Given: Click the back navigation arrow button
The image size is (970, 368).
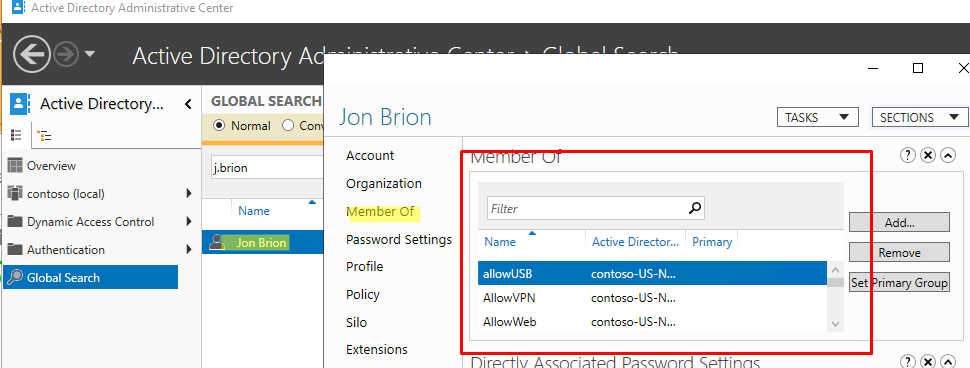Looking at the screenshot, I should [32, 55].
